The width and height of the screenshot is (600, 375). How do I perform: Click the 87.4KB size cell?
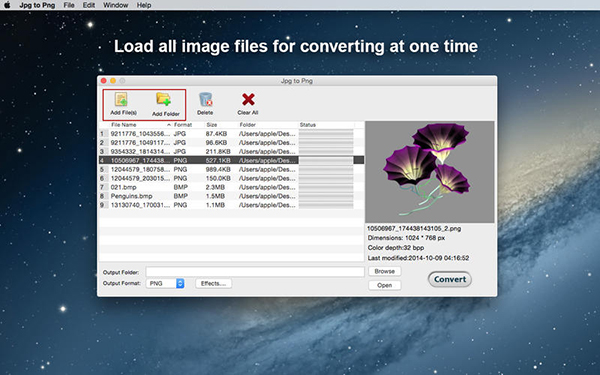coord(216,134)
